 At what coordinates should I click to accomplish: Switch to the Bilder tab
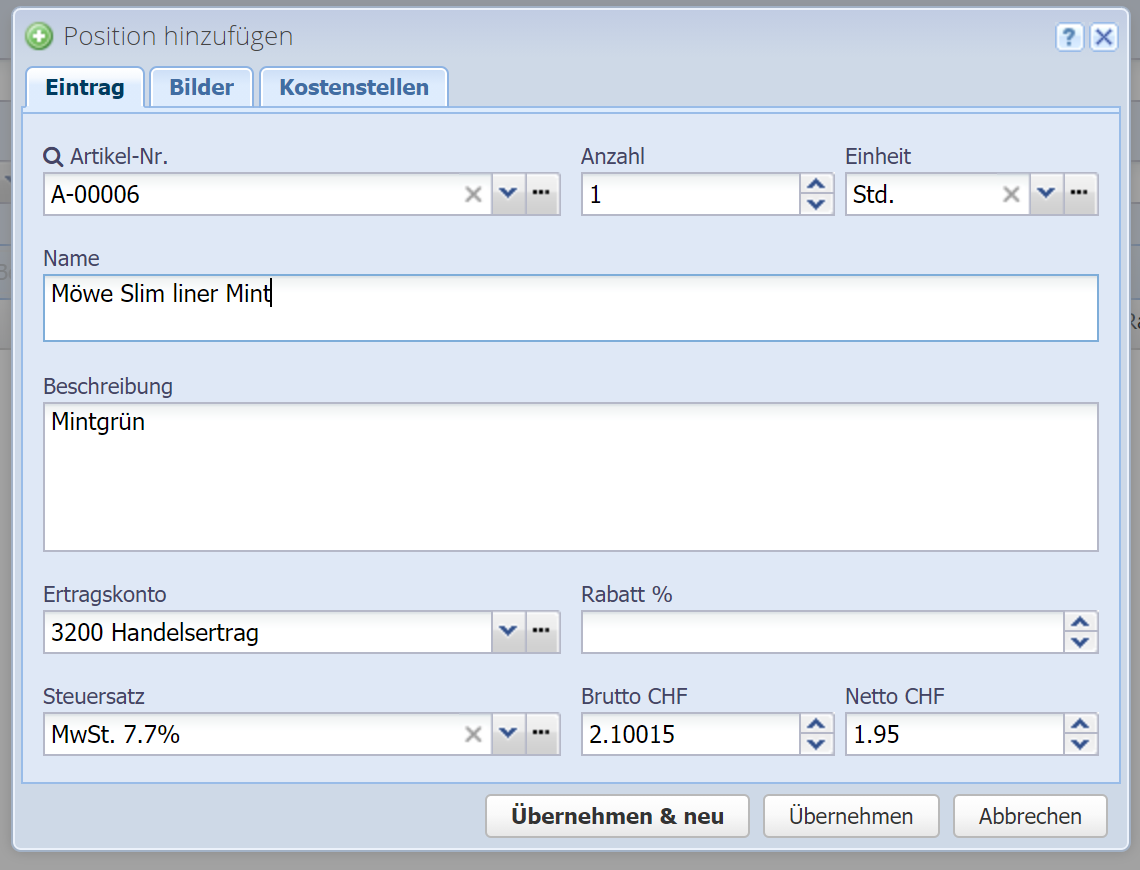click(201, 87)
